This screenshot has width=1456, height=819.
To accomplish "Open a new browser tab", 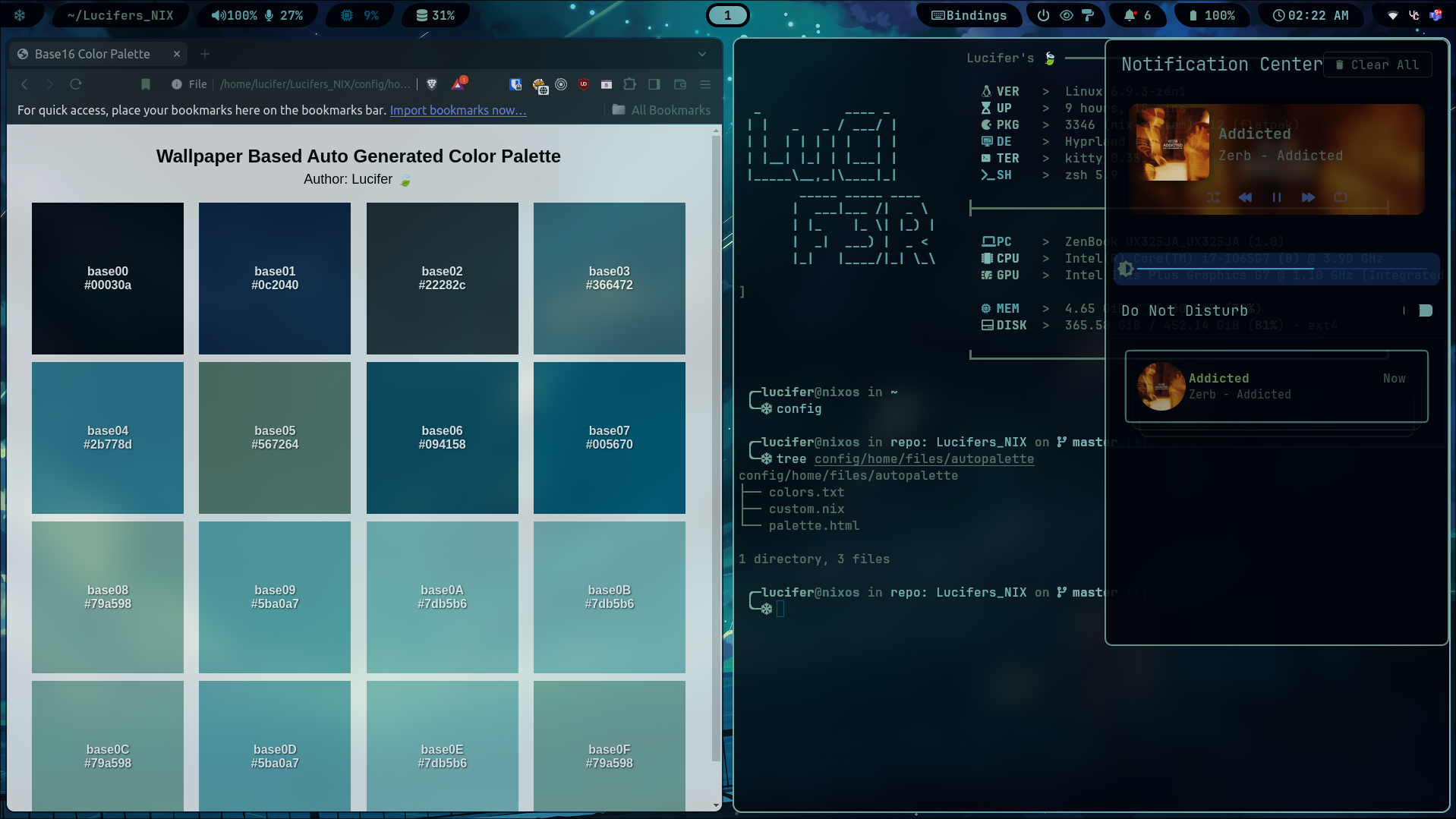I will (x=205, y=54).
